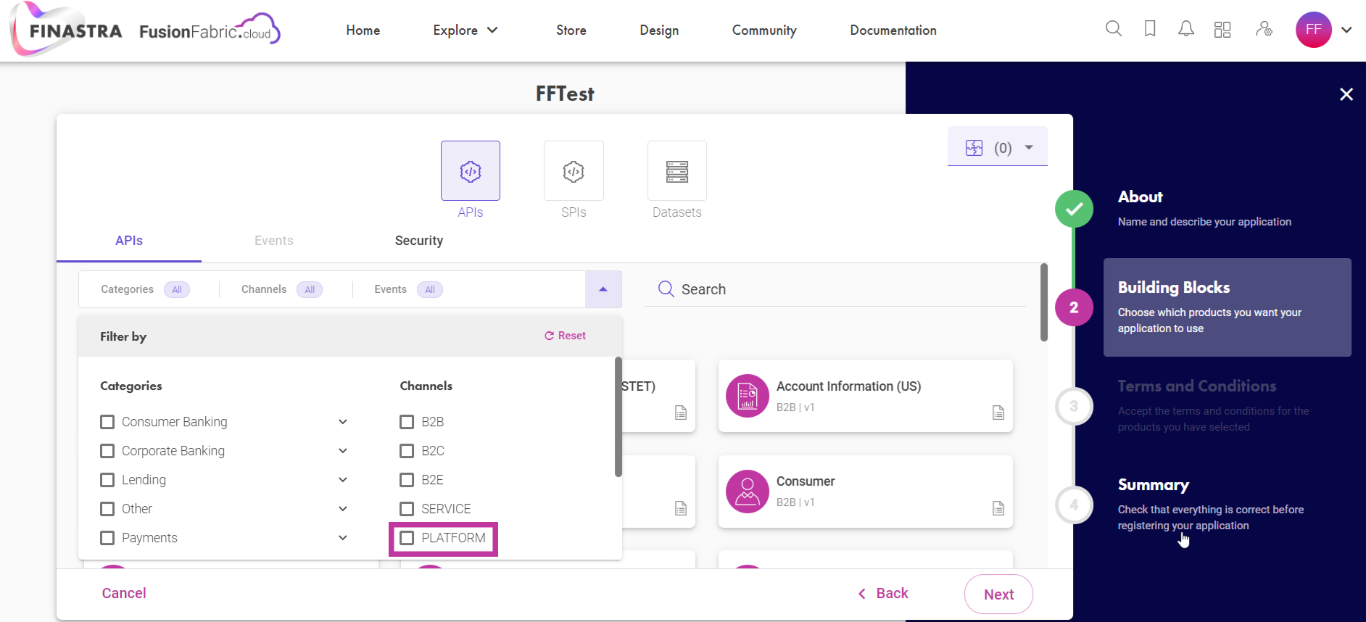Select the SPIs building block icon

coord(573,171)
